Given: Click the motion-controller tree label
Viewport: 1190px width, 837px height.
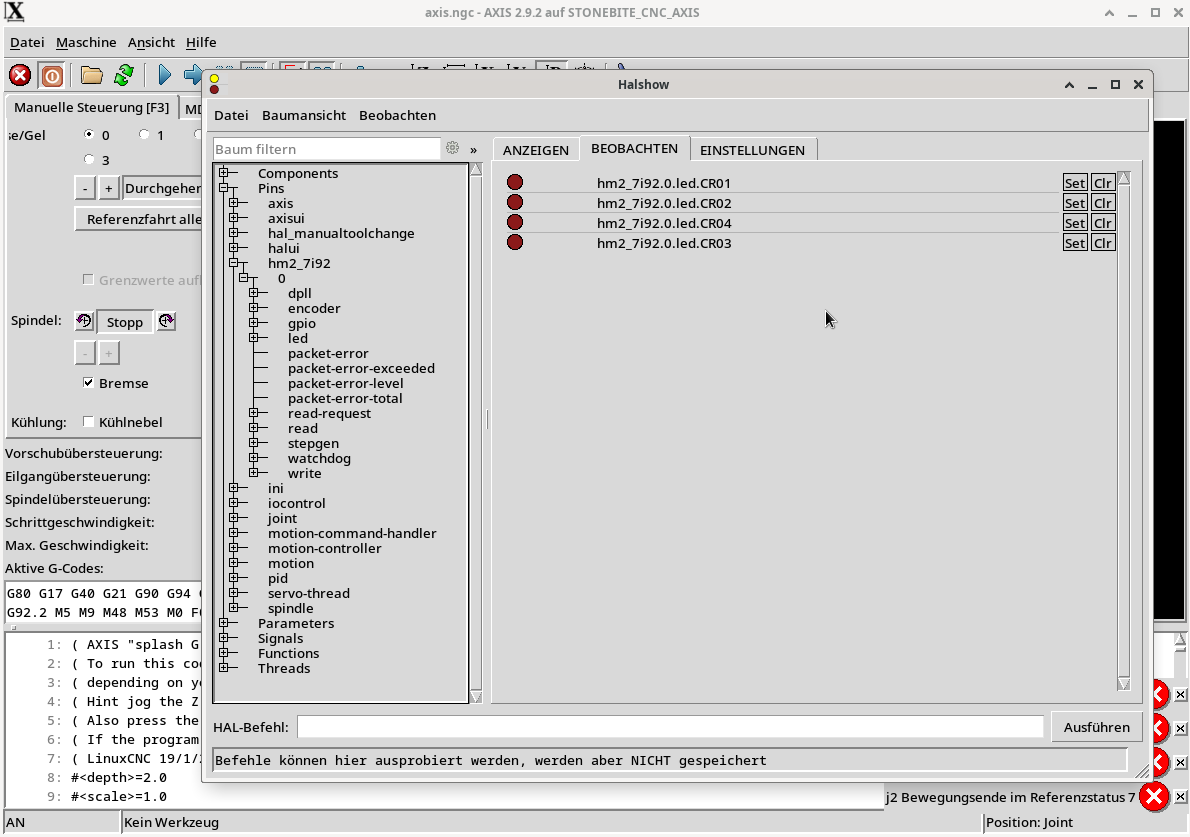Looking at the screenshot, I should (x=324, y=548).
